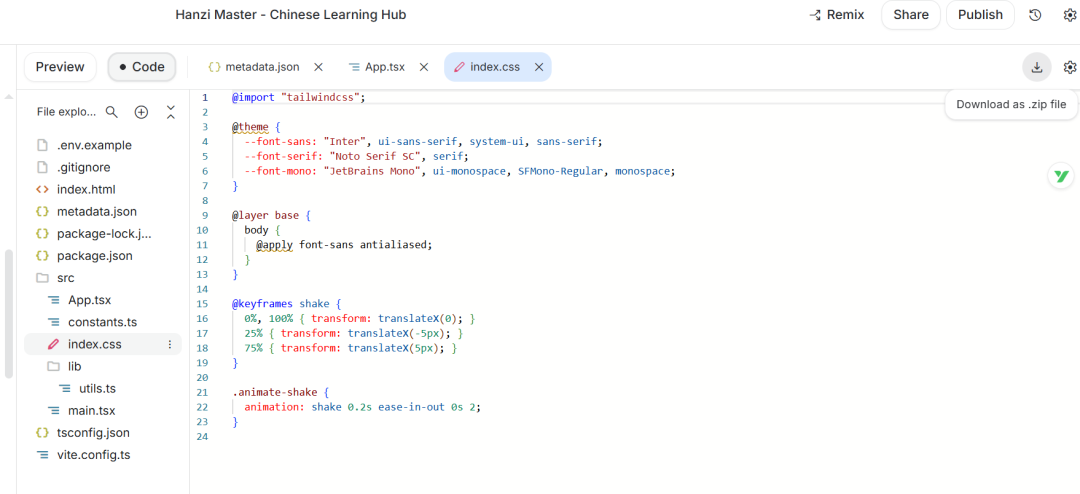Open version history clock icon
1080x494 pixels.
tap(1035, 15)
